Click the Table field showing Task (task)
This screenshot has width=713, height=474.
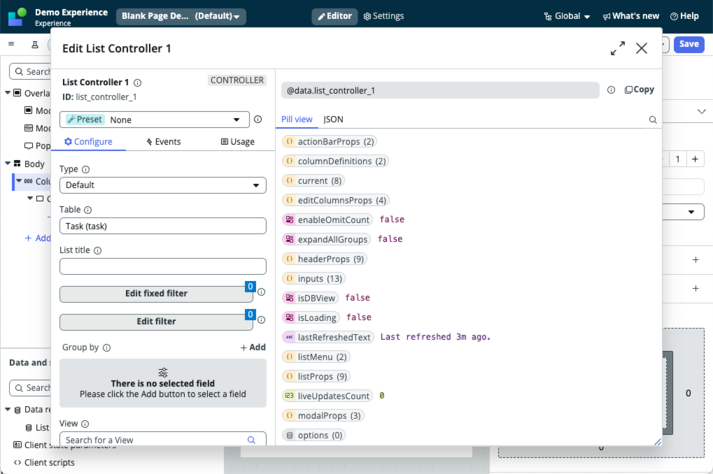click(x=163, y=226)
